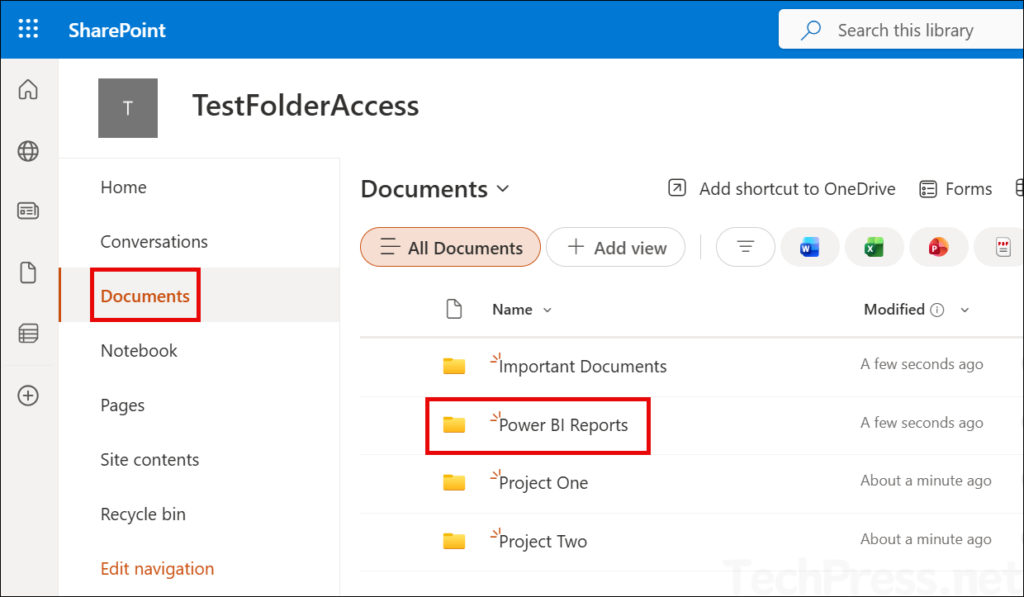The width and height of the screenshot is (1024, 597).
Task: Go to Home in site navigation
Action: tap(123, 187)
